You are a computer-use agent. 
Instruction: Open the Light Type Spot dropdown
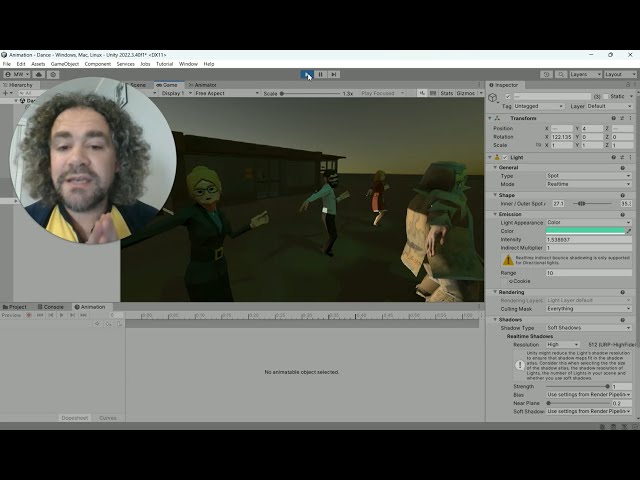click(589, 176)
